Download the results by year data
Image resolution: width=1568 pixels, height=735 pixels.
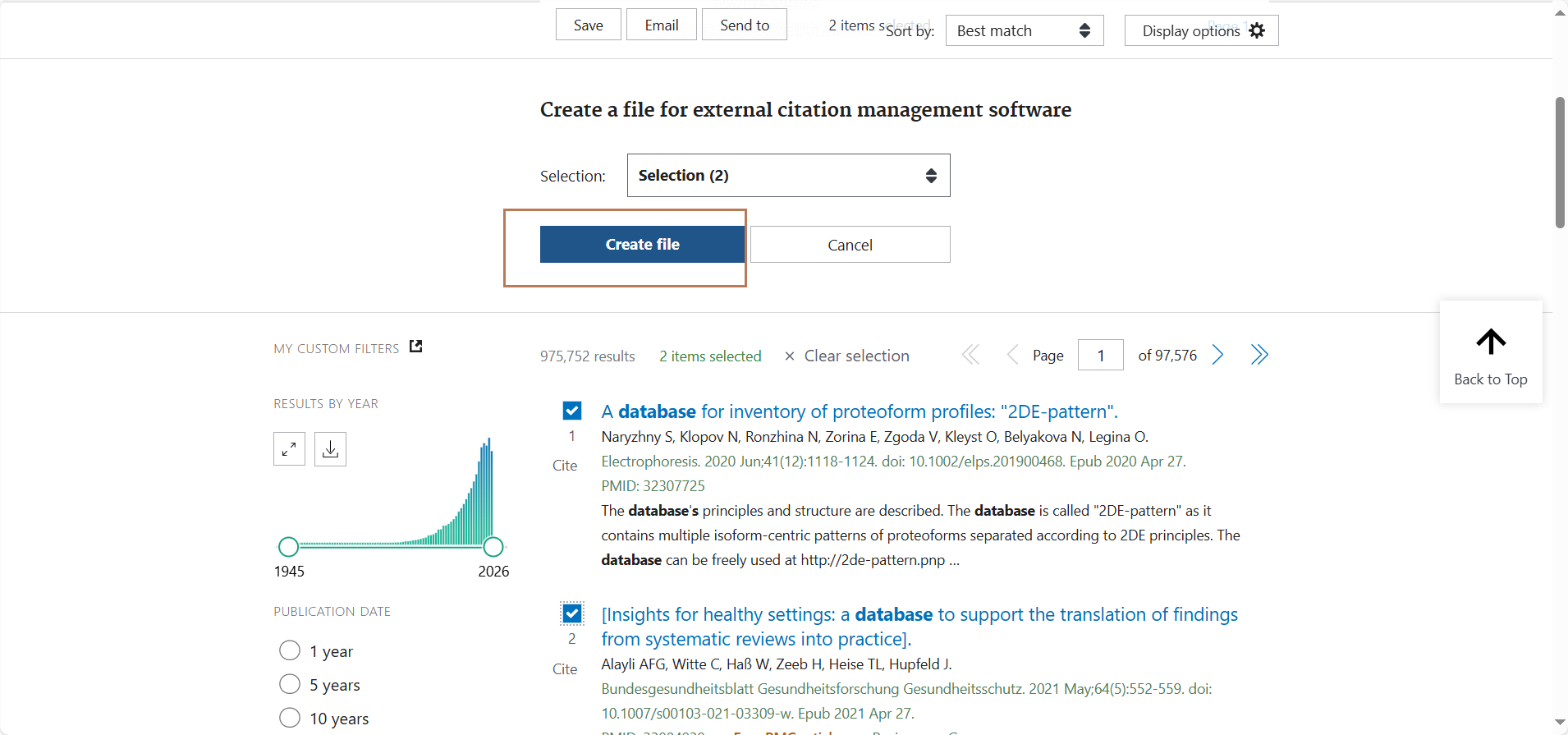(330, 449)
